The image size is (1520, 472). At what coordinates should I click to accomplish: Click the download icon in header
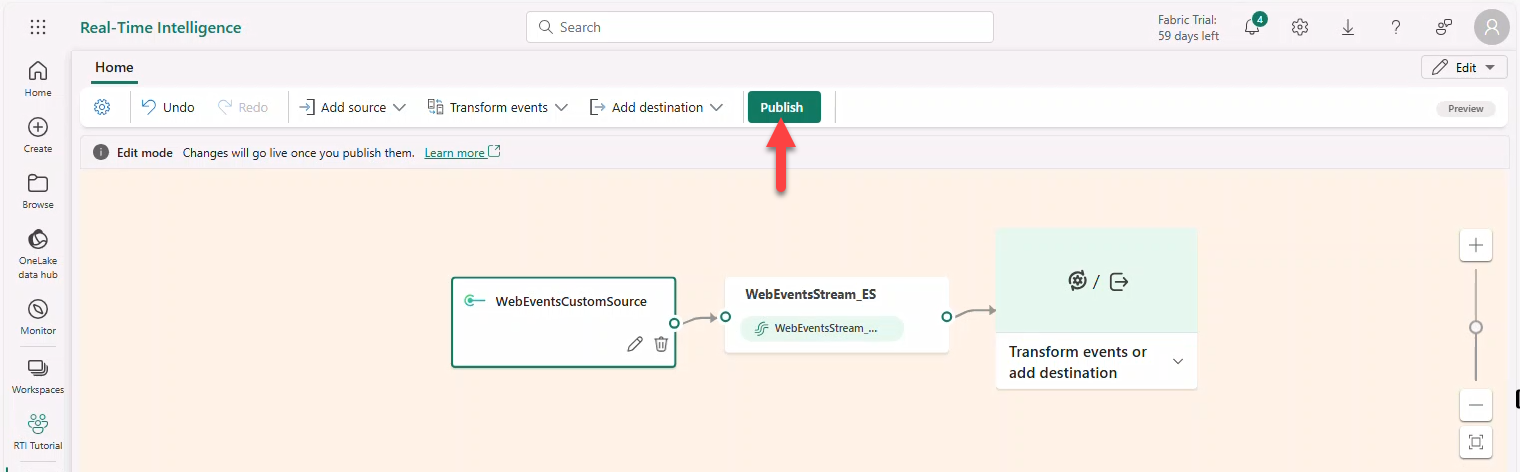(1348, 27)
